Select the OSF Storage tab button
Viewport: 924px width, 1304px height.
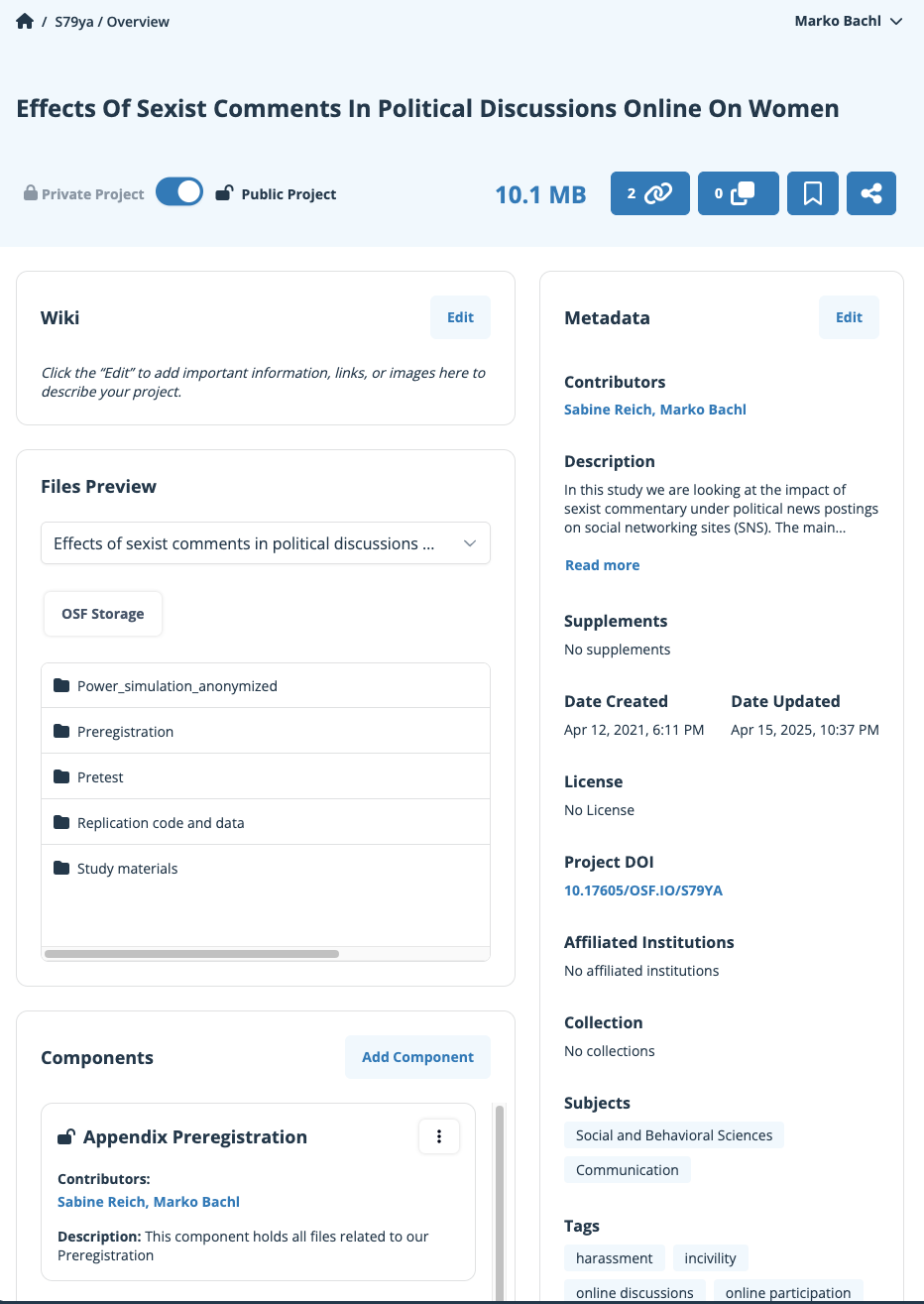103,614
